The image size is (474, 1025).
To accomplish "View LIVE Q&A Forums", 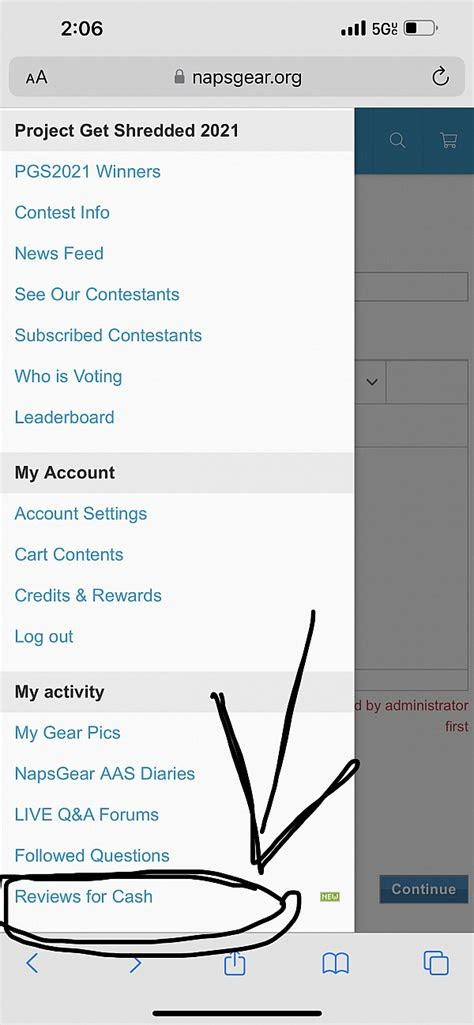I will point(86,815).
